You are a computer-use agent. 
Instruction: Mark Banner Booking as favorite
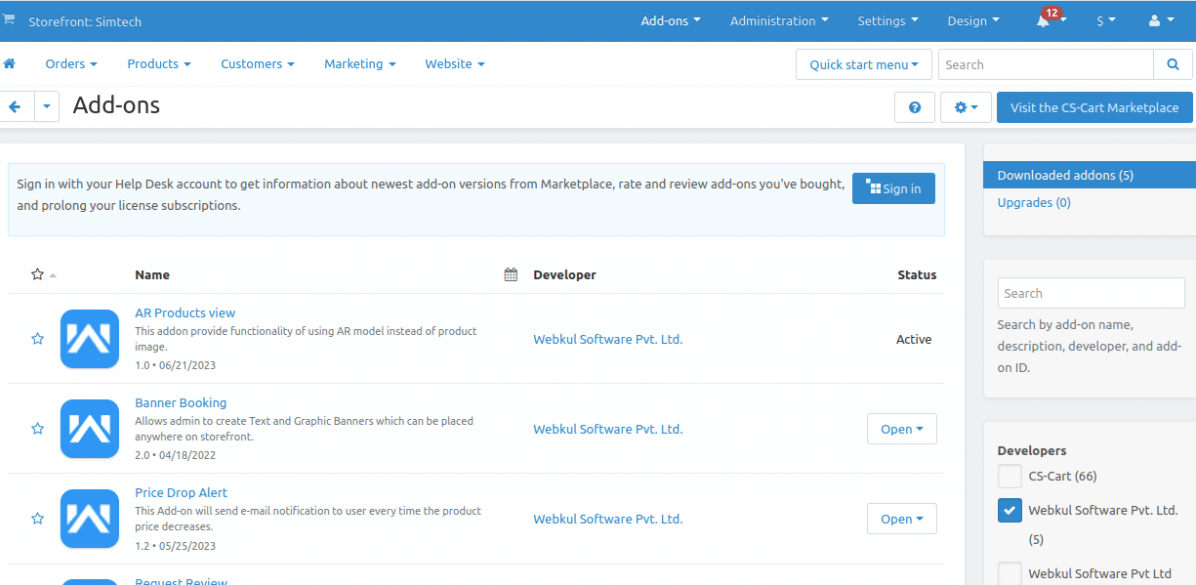pyautogui.click(x=37, y=429)
